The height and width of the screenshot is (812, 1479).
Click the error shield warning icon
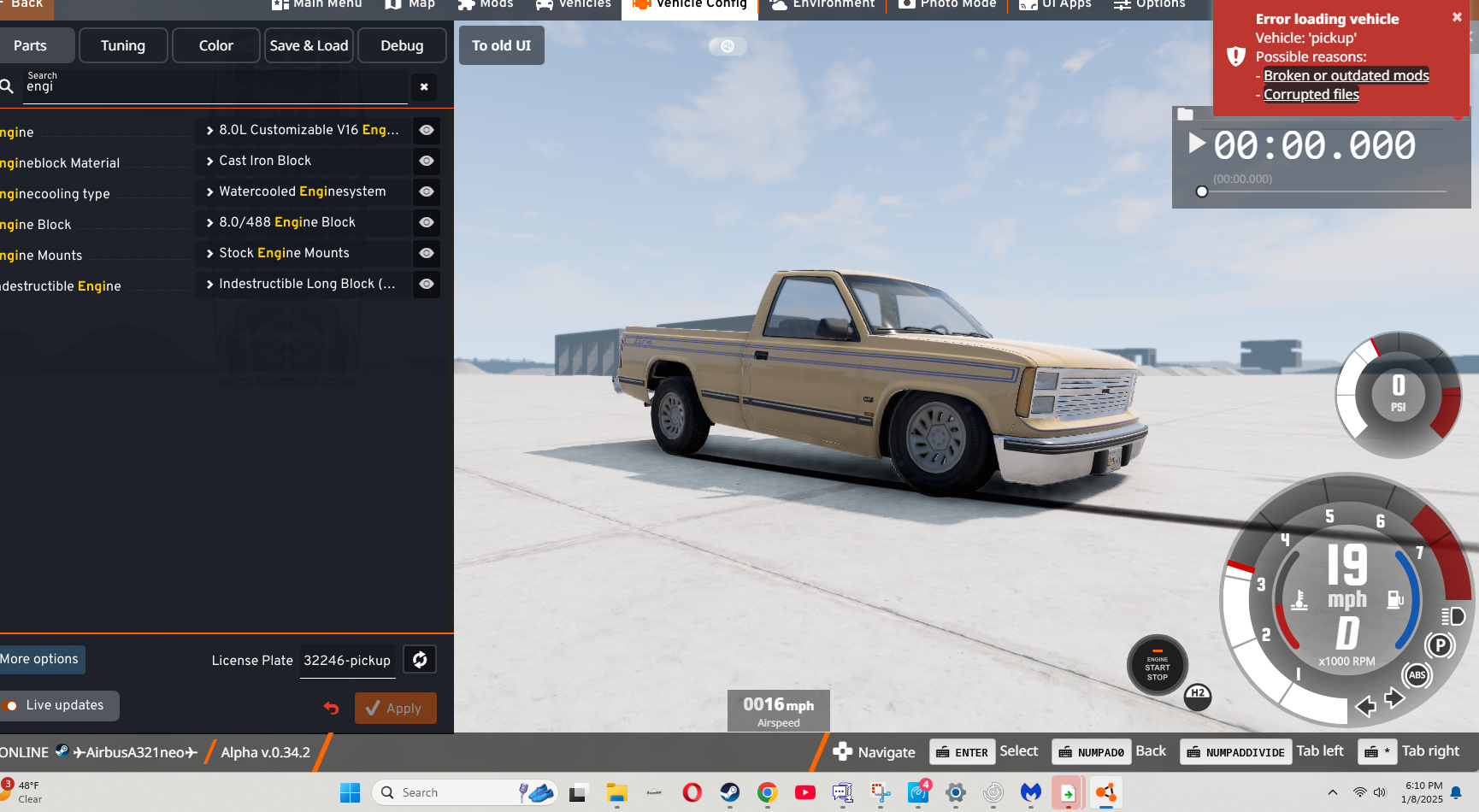click(1236, 56)
